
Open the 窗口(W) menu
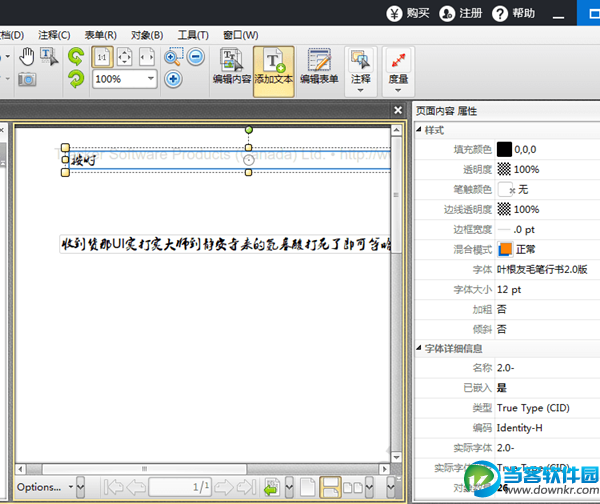(x=241, y=35)
